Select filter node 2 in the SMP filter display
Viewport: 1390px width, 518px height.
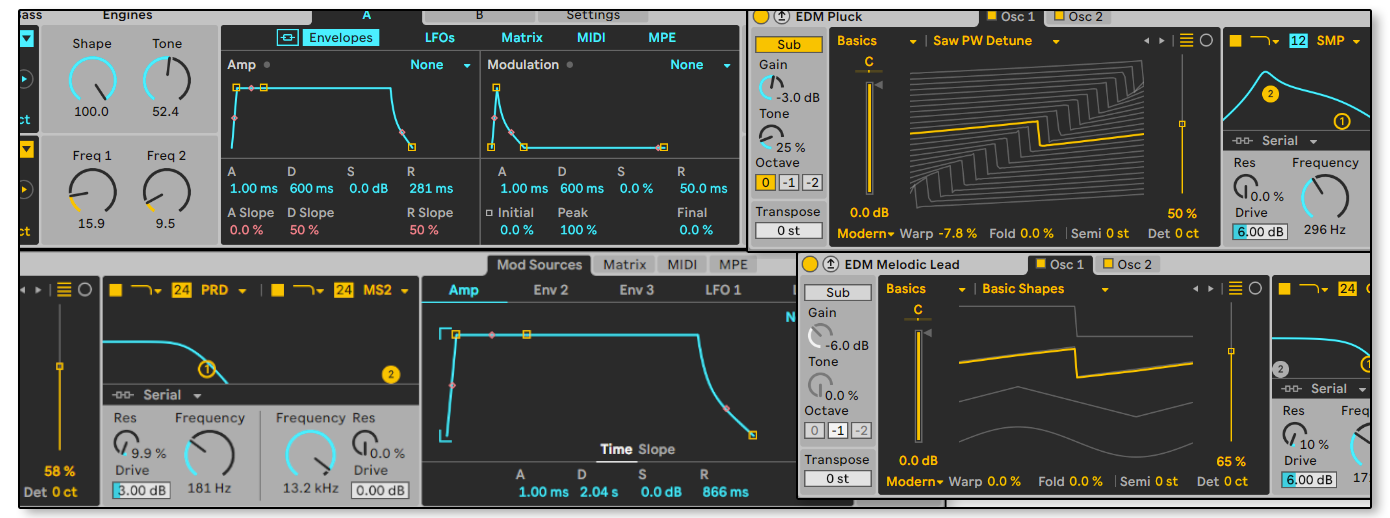click(1270, 94)
